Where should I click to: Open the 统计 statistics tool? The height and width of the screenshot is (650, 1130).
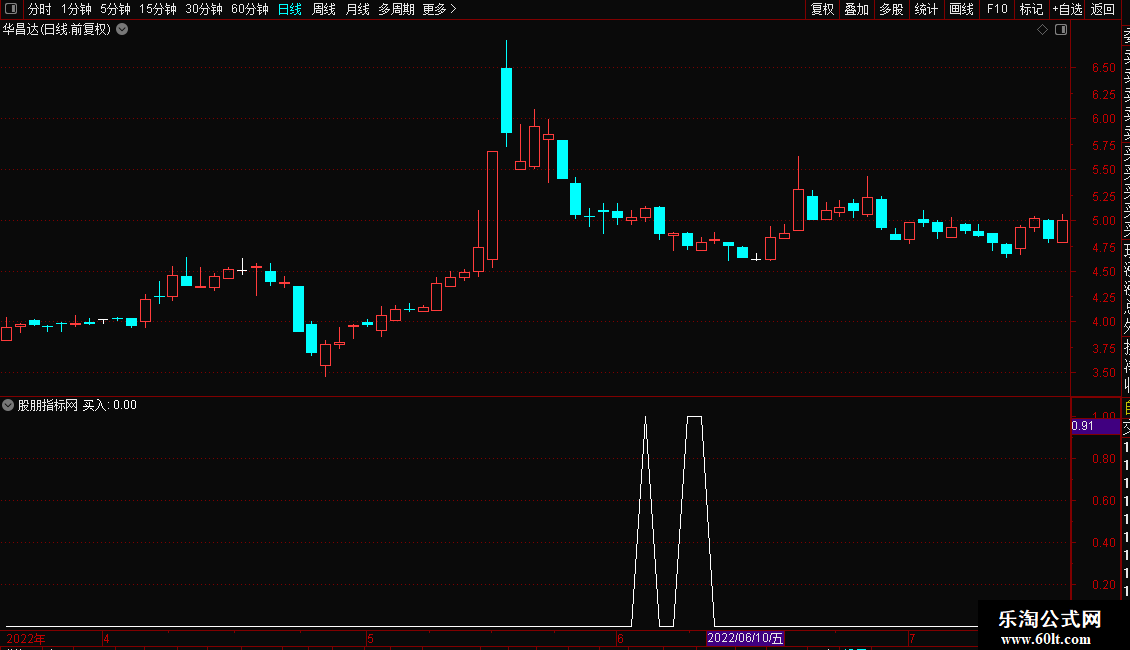tap(925, 9)
